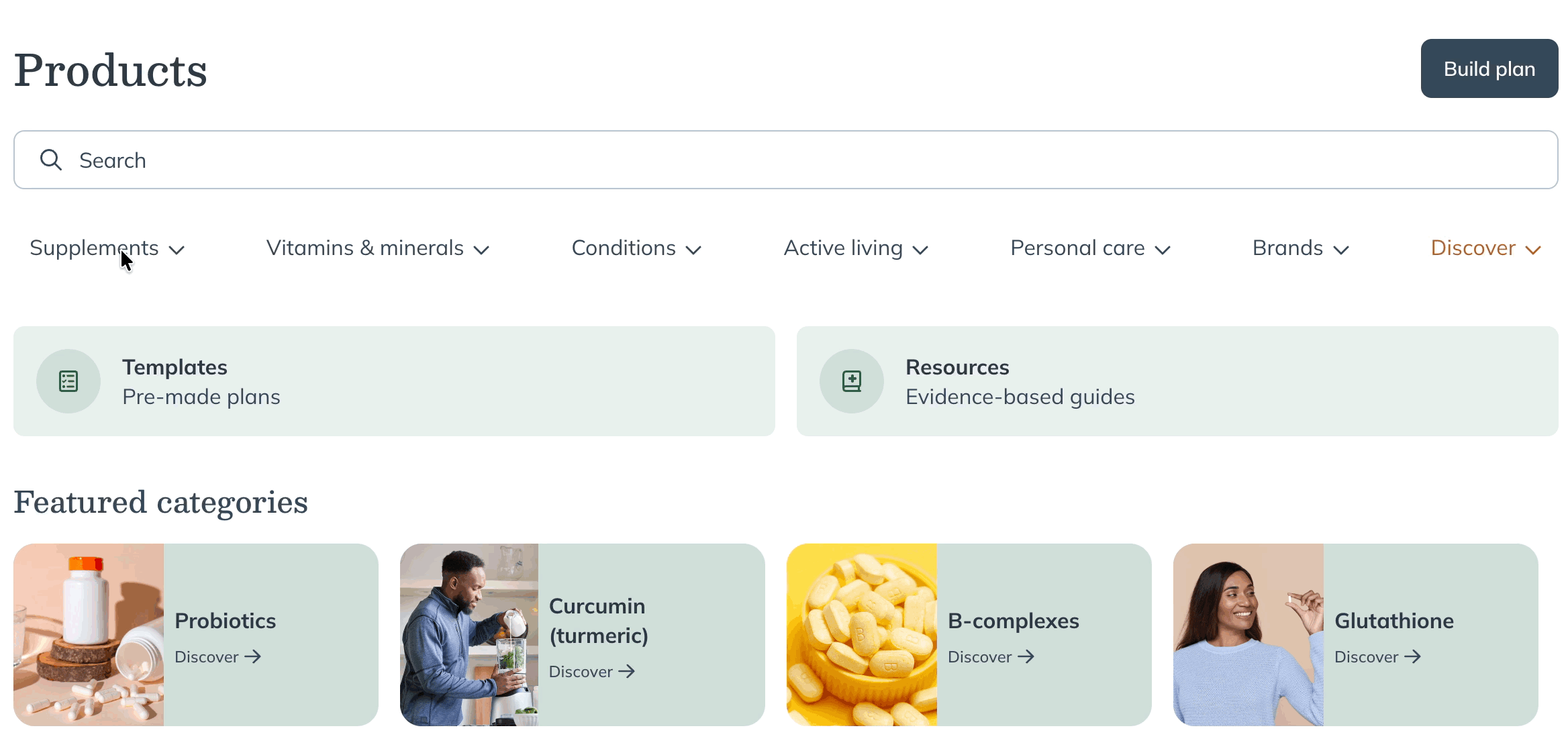Click the search magnifier icon

pos(50,160)
